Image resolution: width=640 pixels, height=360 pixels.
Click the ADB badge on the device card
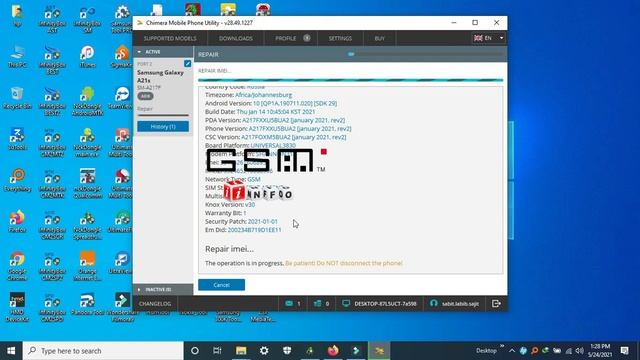(145, 96)
